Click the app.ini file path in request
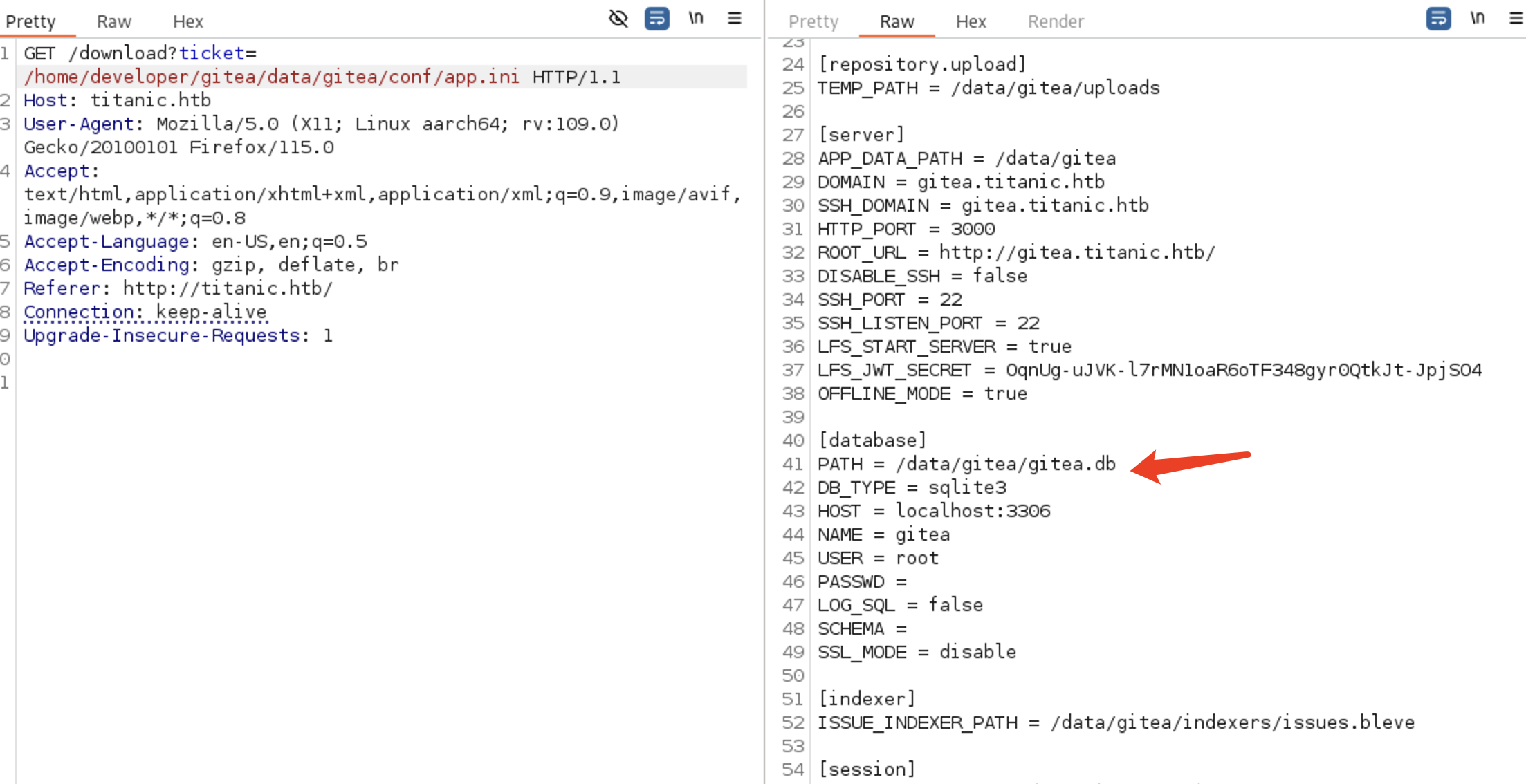The image size is (1526, 784). 271,77
